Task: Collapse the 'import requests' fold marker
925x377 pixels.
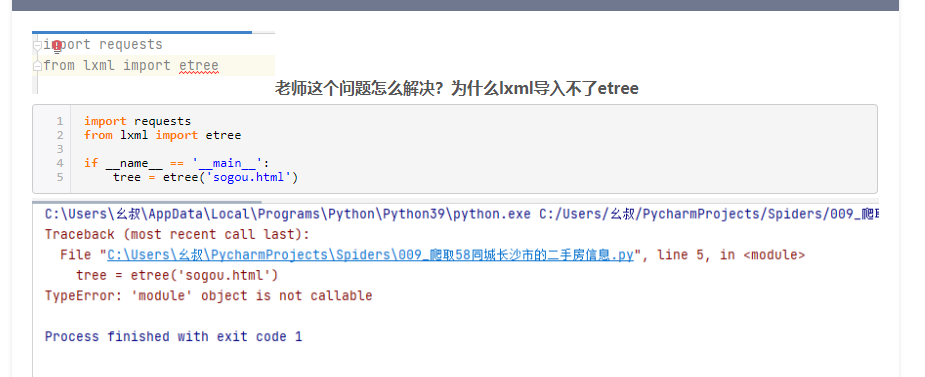Action: click(x=38, y=45)
